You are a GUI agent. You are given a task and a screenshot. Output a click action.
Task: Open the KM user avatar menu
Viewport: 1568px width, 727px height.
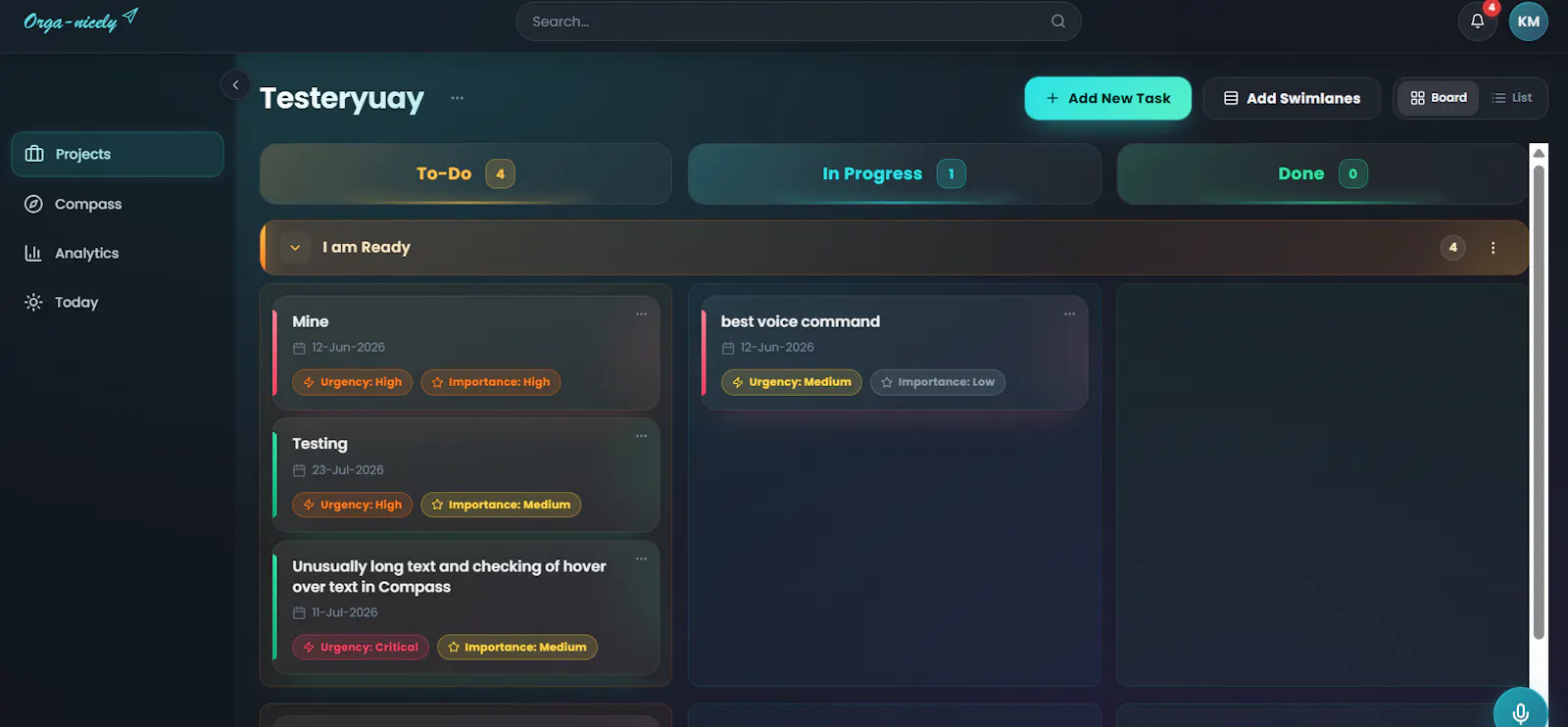pos(1528,22)
